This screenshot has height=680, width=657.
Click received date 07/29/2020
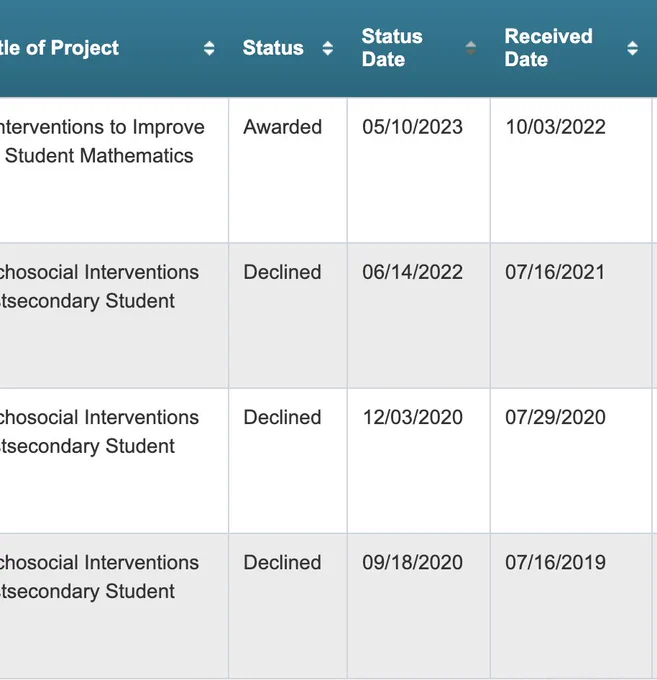tap(556, 417)
